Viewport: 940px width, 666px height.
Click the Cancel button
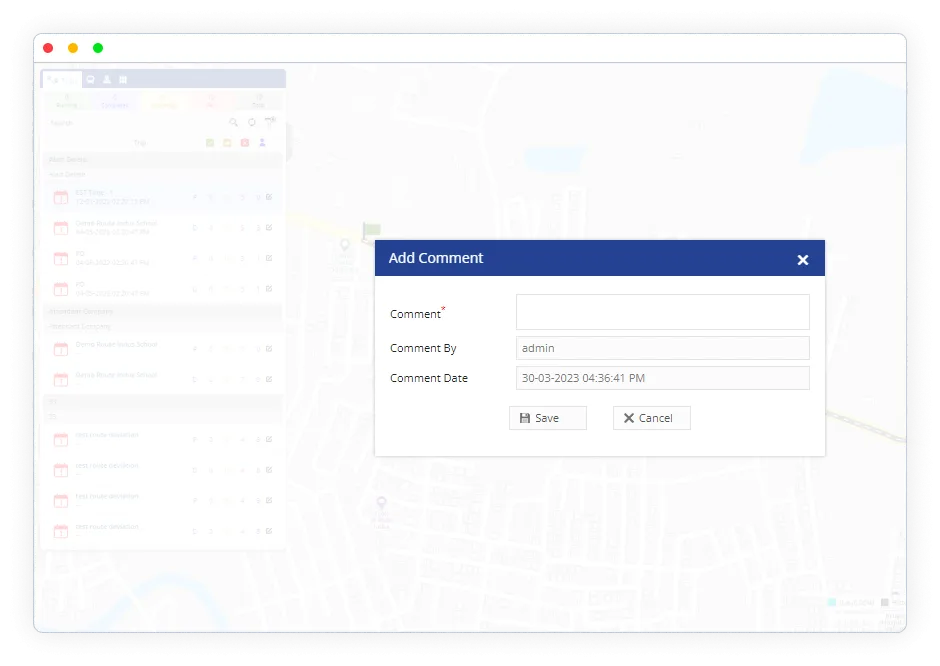coord(651,418)
